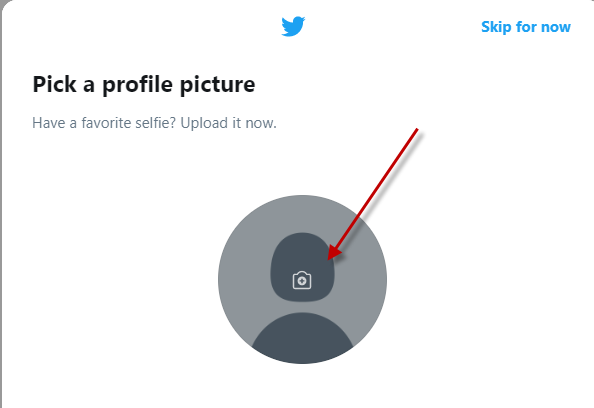The image size is (594, 408).
Task: Select the avatar shoulders silhouette shape
Action: click(x=302, y=338)
